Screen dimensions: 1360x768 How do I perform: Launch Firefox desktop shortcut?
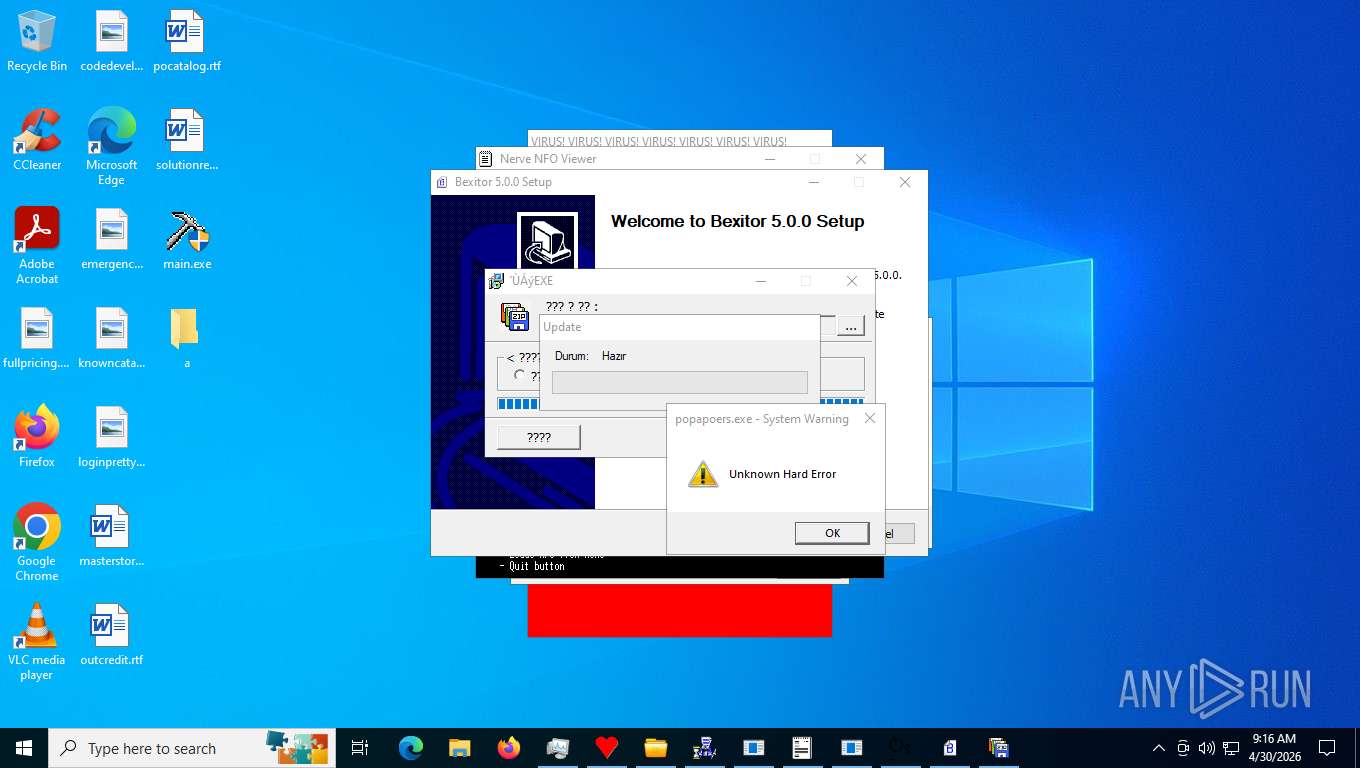pos(37,436)
